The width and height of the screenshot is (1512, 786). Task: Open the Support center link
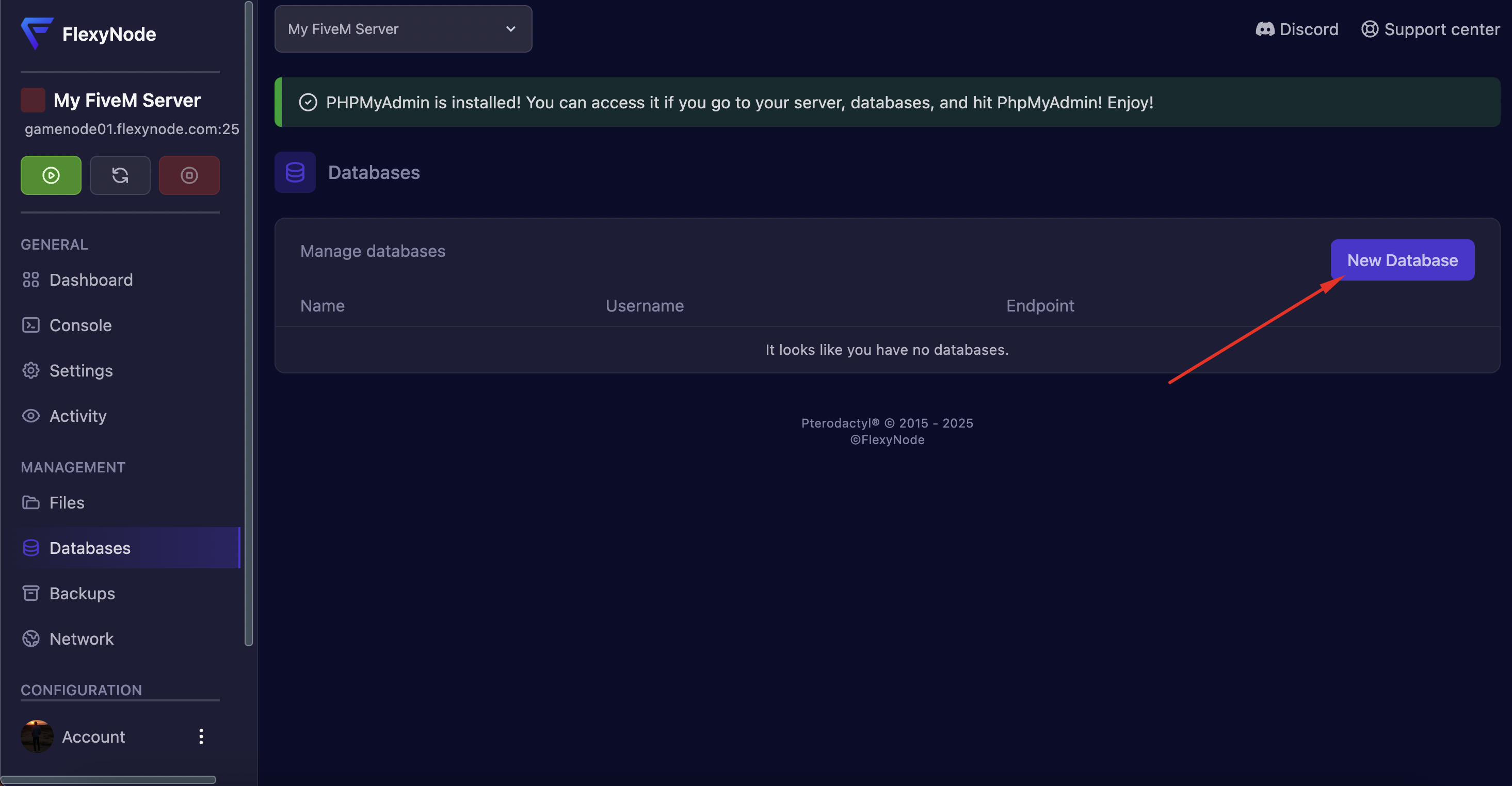click(x=1430, y=29)
